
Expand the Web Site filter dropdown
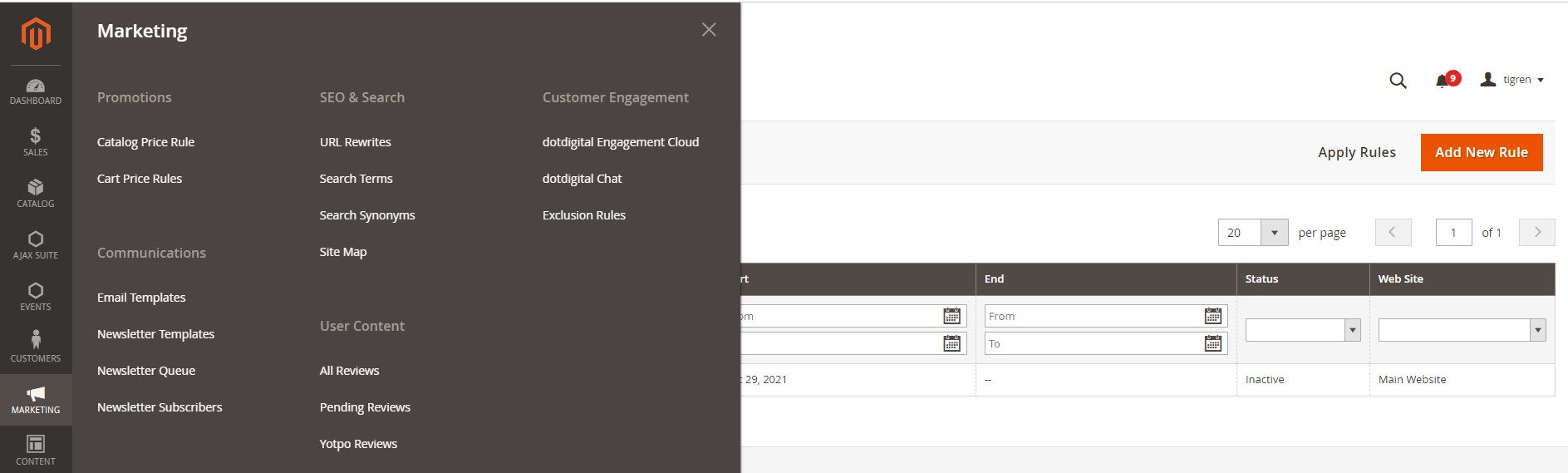1461,330
